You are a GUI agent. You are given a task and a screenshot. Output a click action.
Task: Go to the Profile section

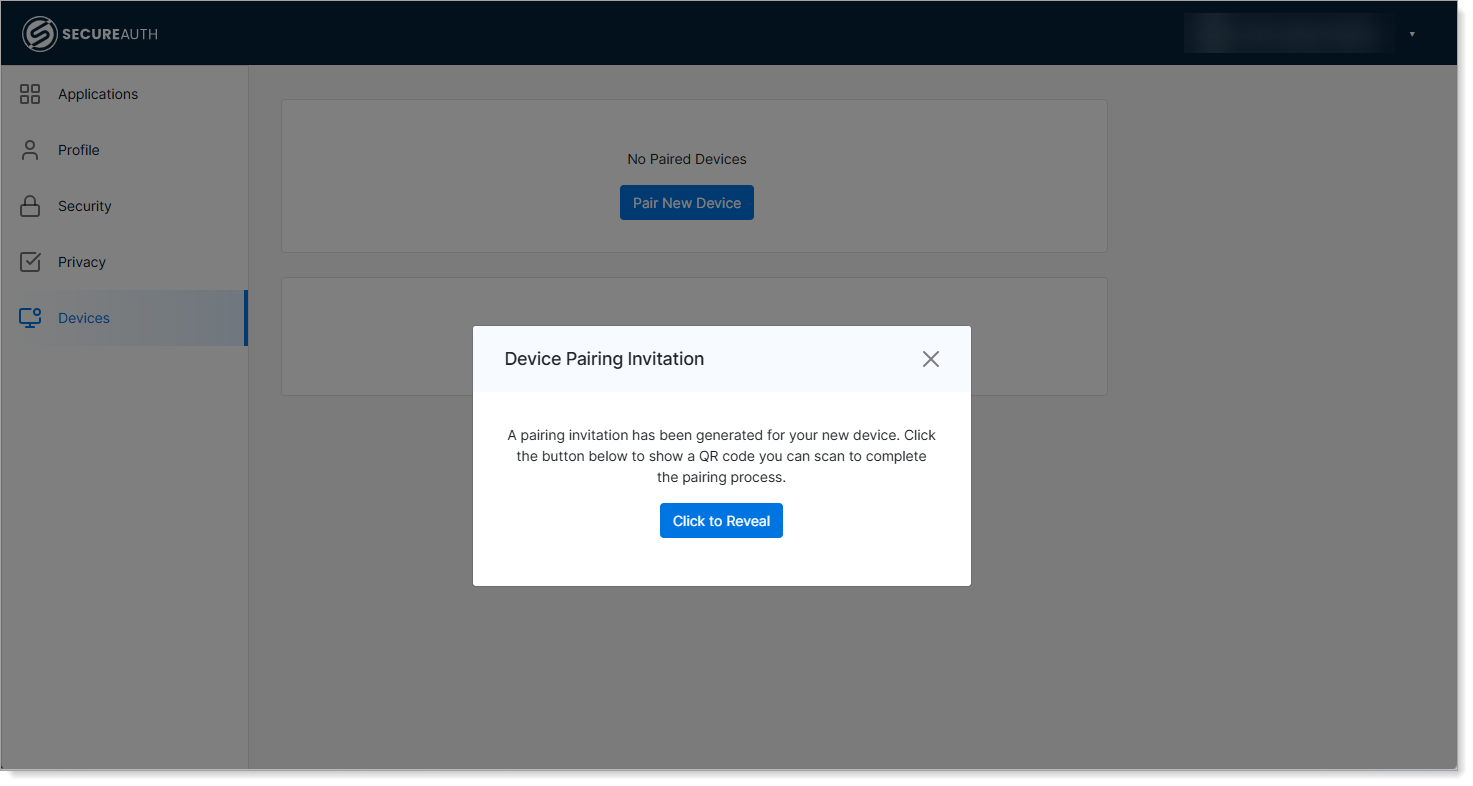(x=78, y=150)
